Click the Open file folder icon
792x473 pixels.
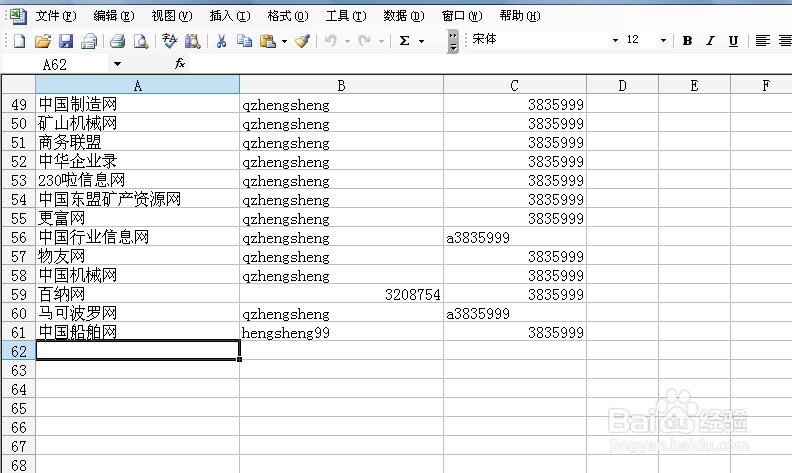coord(43,40)
